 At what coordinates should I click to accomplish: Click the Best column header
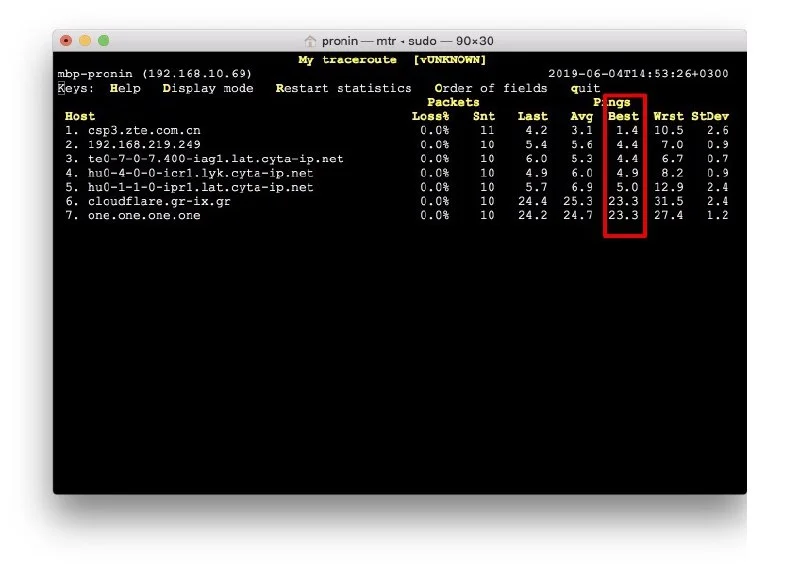[x=623, y=116]
